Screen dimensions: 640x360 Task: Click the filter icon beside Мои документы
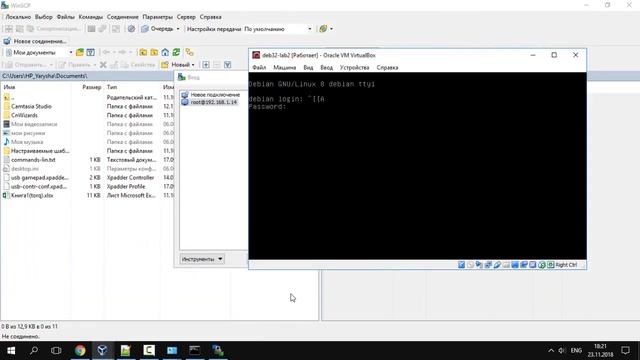(x=90, y=52)
